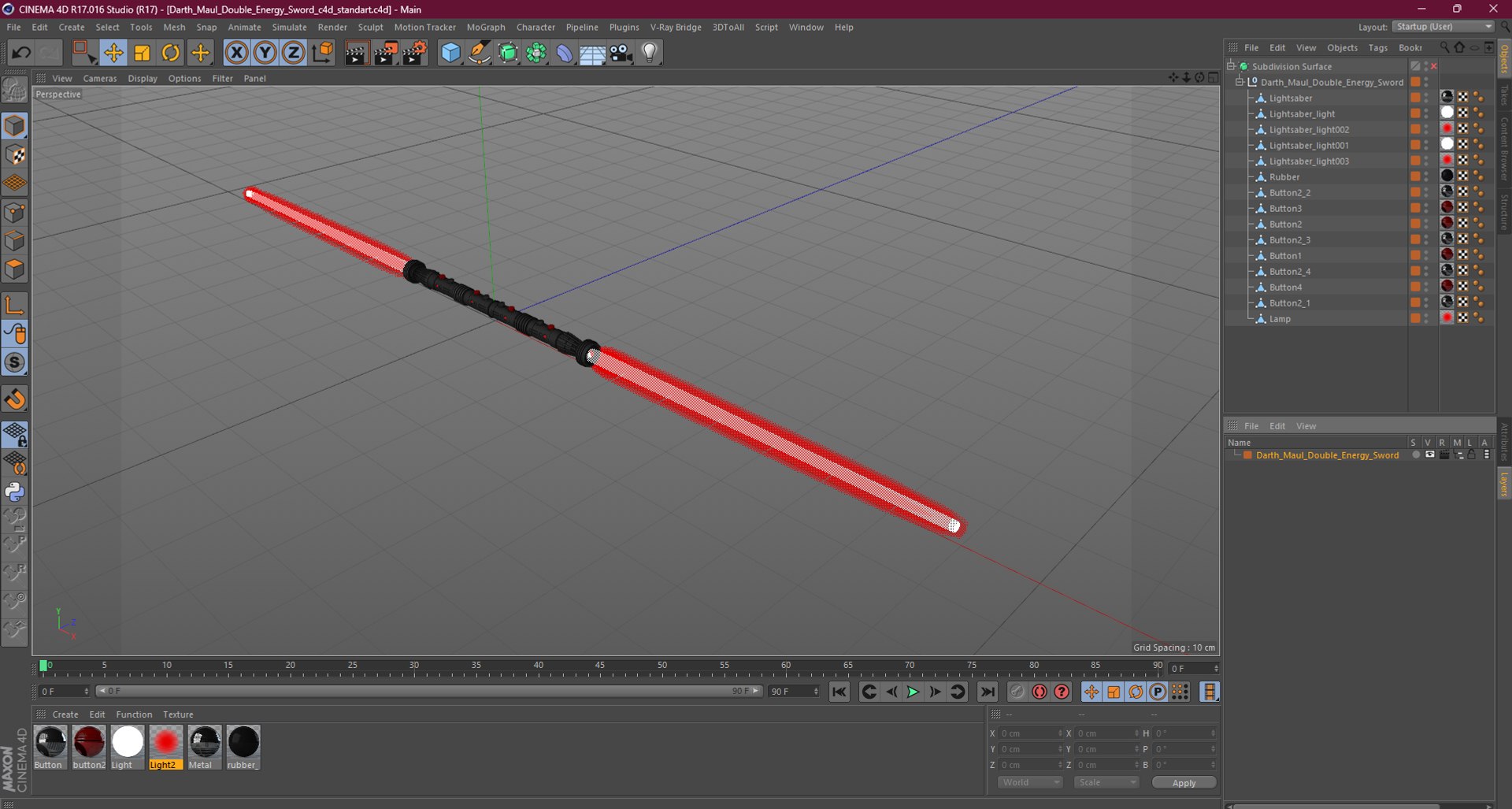
Task: Toggle autokeying button
Action: (x=1039, y=692)
